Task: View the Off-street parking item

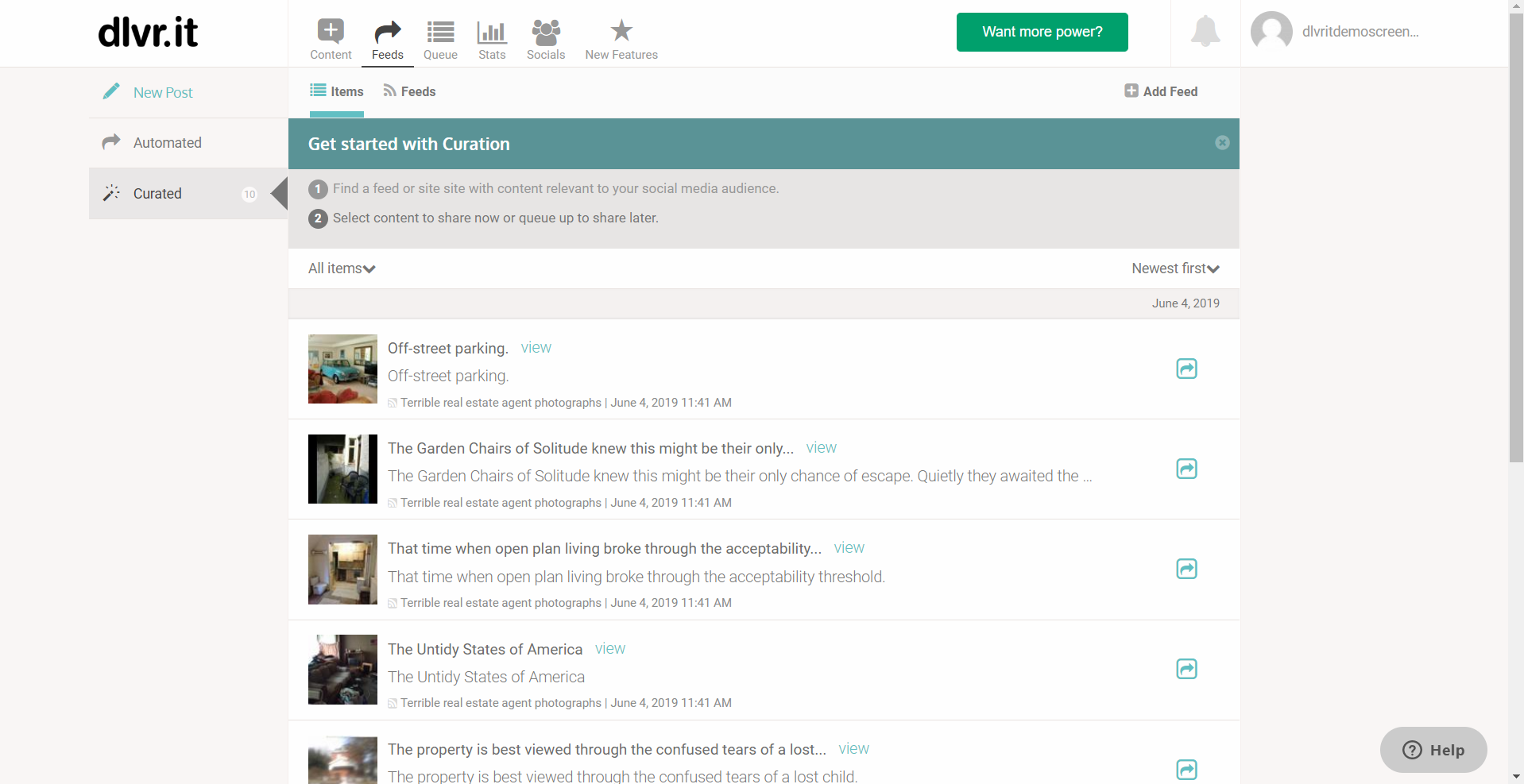Action: click(x=536, y=348)
